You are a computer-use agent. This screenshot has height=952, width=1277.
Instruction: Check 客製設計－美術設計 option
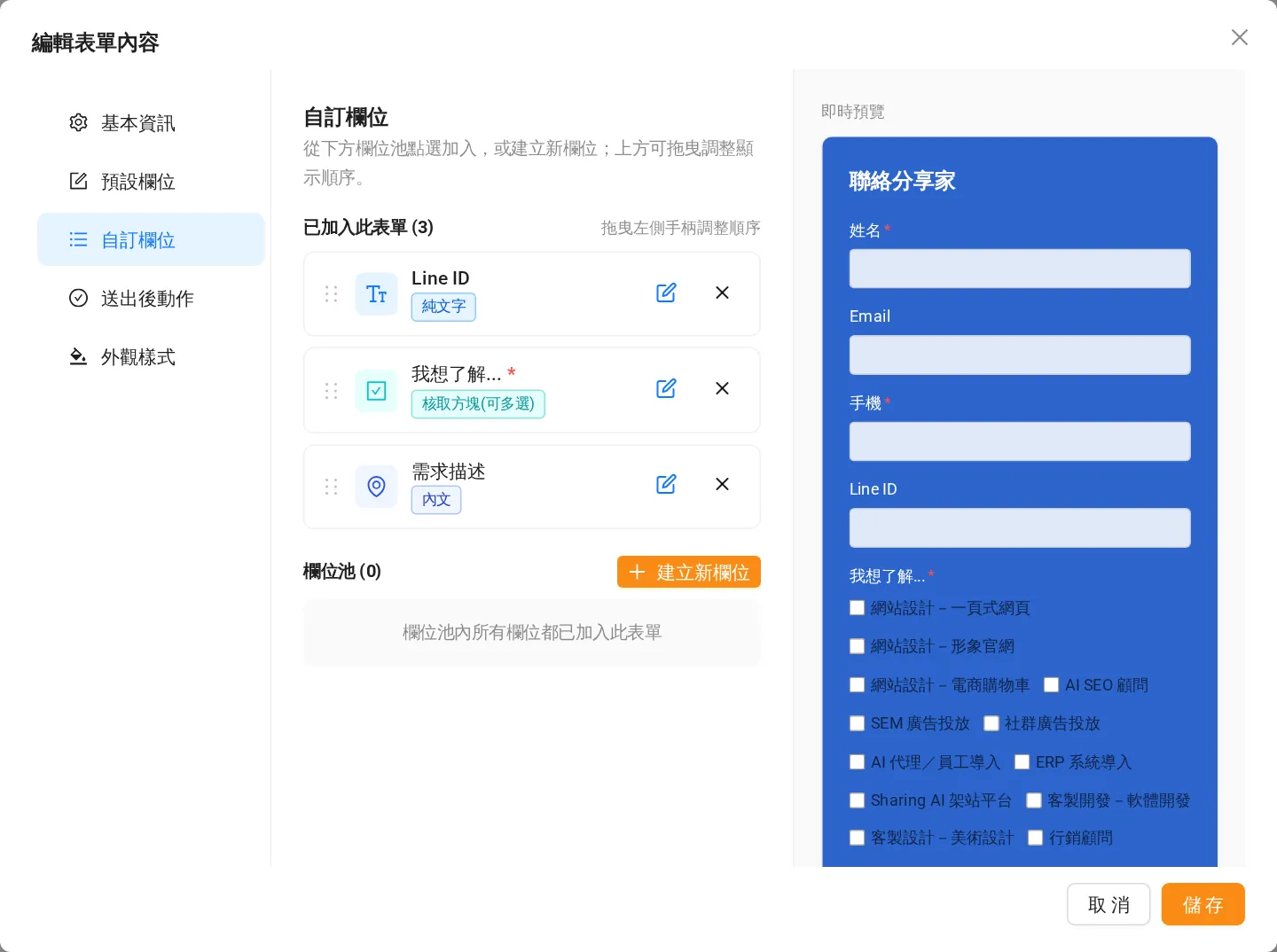(858, 838)
